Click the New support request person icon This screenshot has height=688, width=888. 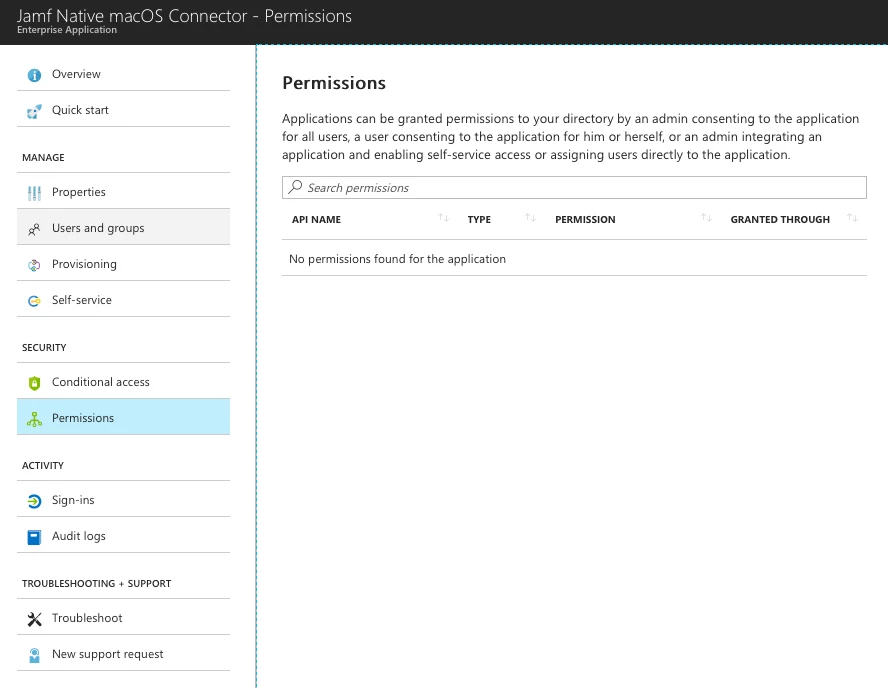34,655
